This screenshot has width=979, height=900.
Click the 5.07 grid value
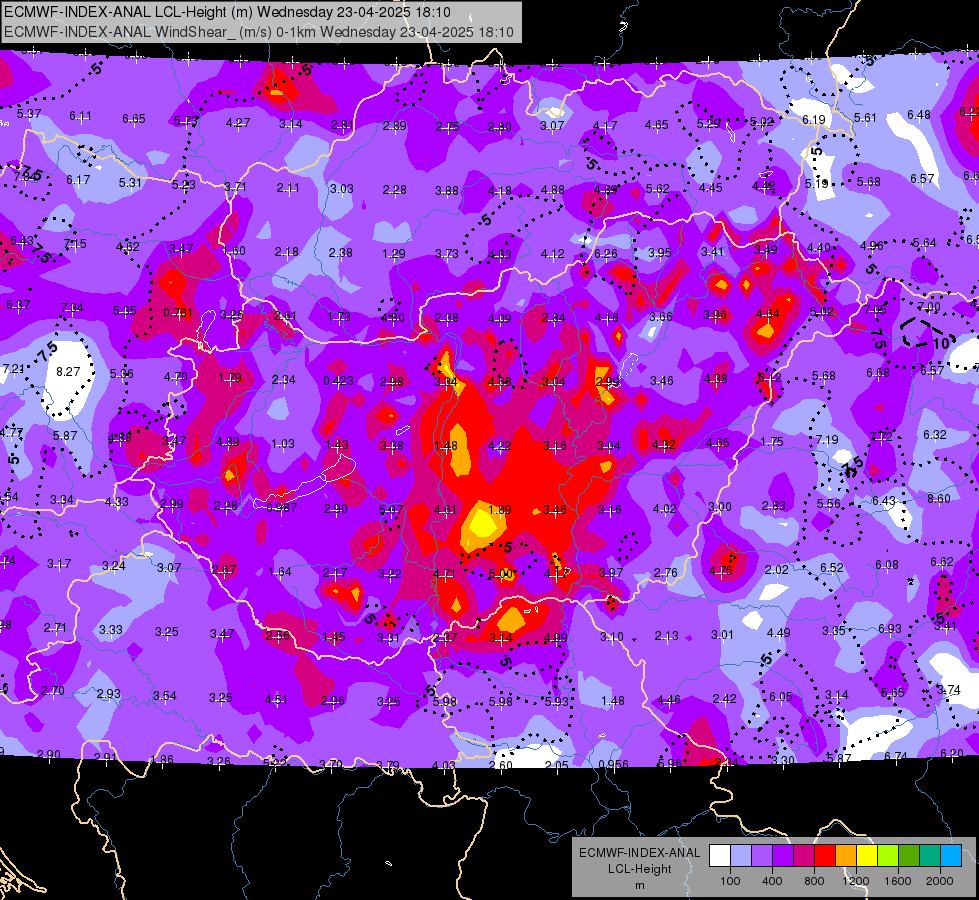[391, 510]
